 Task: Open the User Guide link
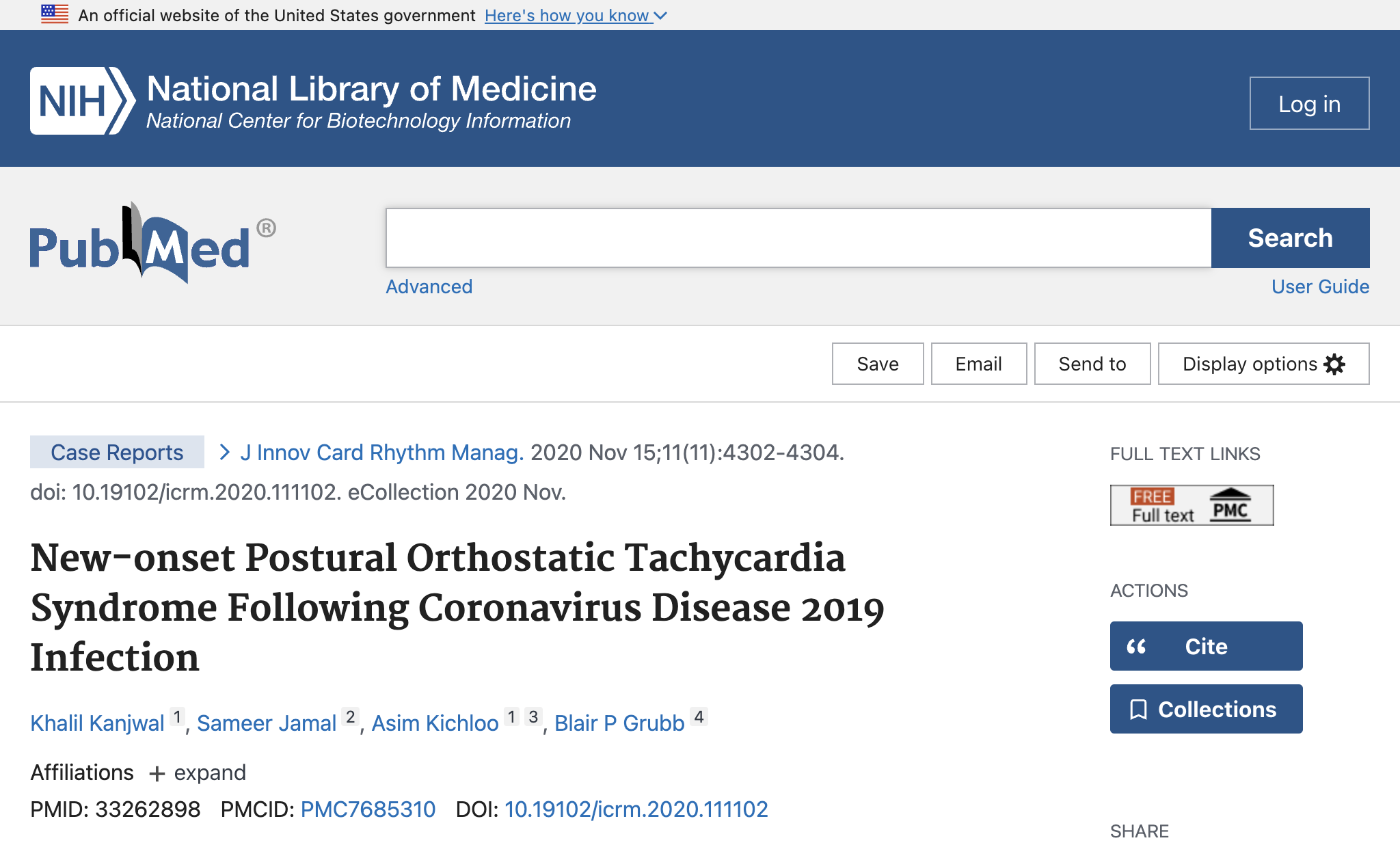tap(1320, 286)
